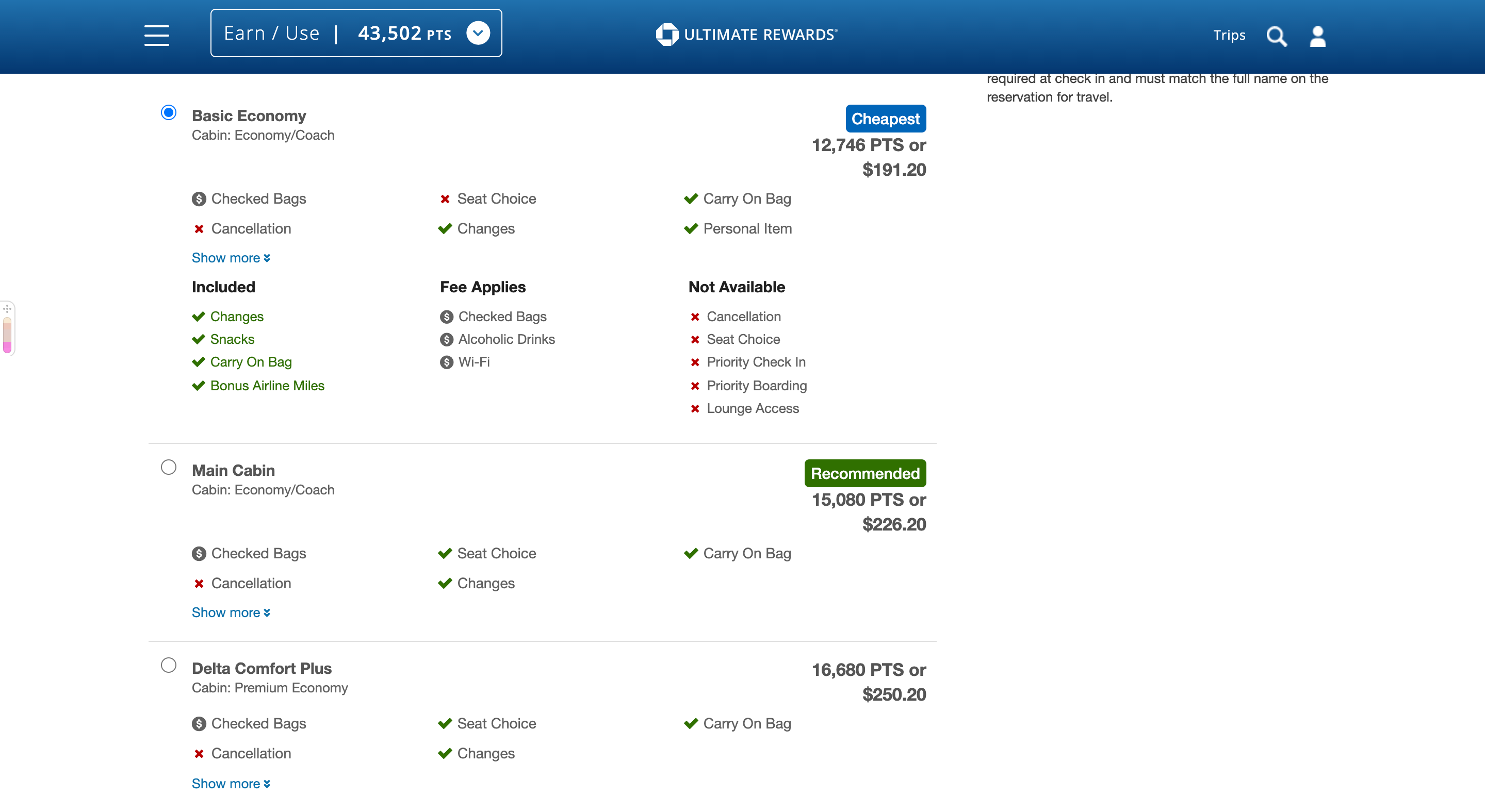Click the red X beside Basic Economy Seat Choice
This screenshot has width=1485, height=812.
tap(445, 199)
